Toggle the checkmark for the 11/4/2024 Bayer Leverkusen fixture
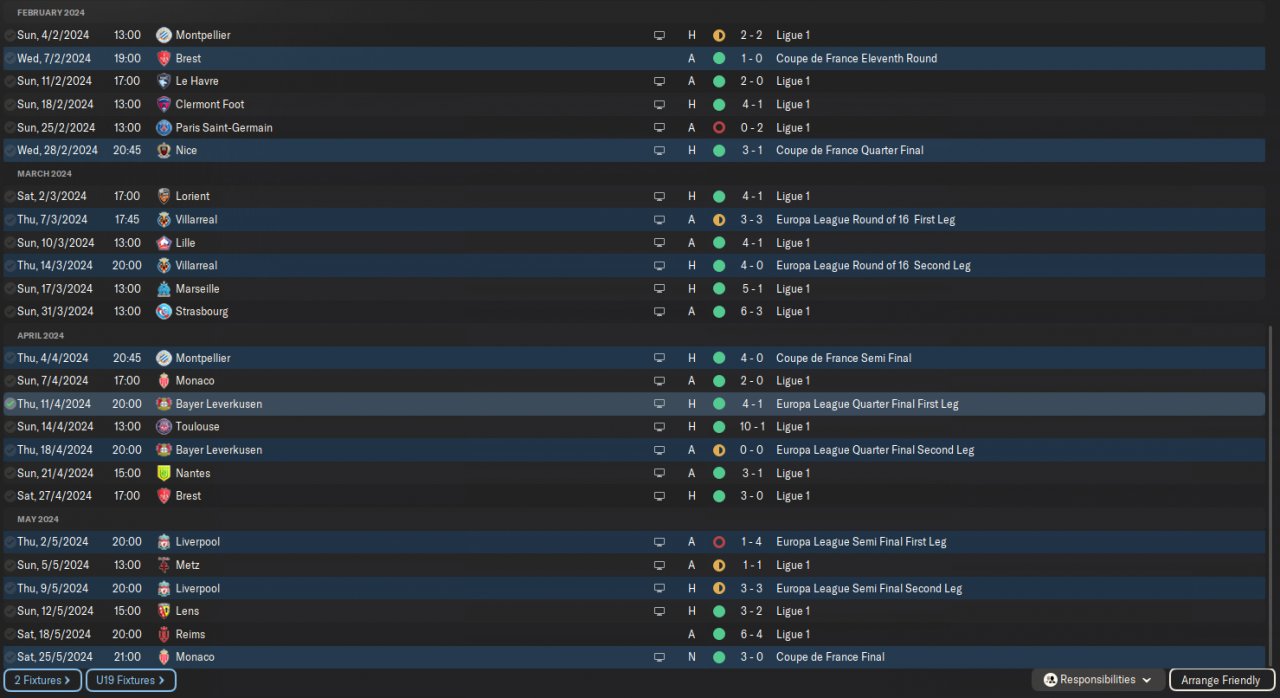Image resolution: width=1280 pixels, height=698 pixels. [x=10, y=404]
